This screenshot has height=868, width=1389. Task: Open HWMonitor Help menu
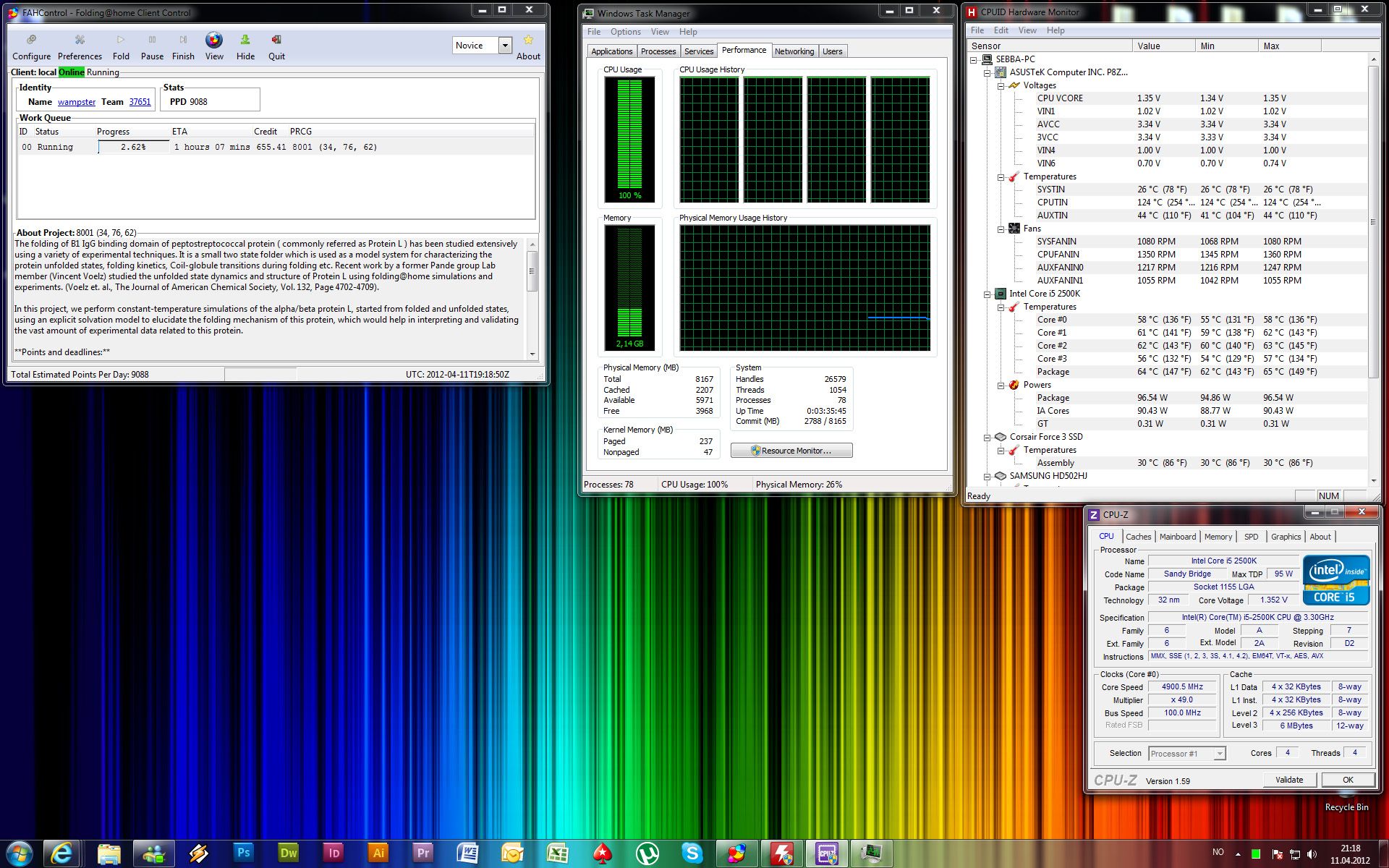1055,30
